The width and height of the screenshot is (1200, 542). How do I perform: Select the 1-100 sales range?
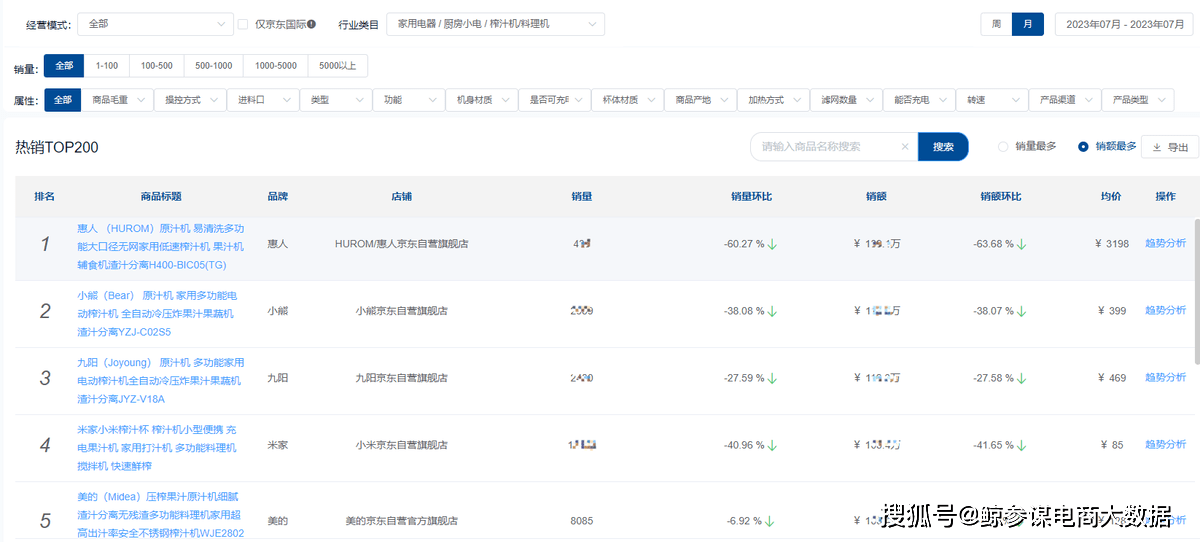coord(106,66)
